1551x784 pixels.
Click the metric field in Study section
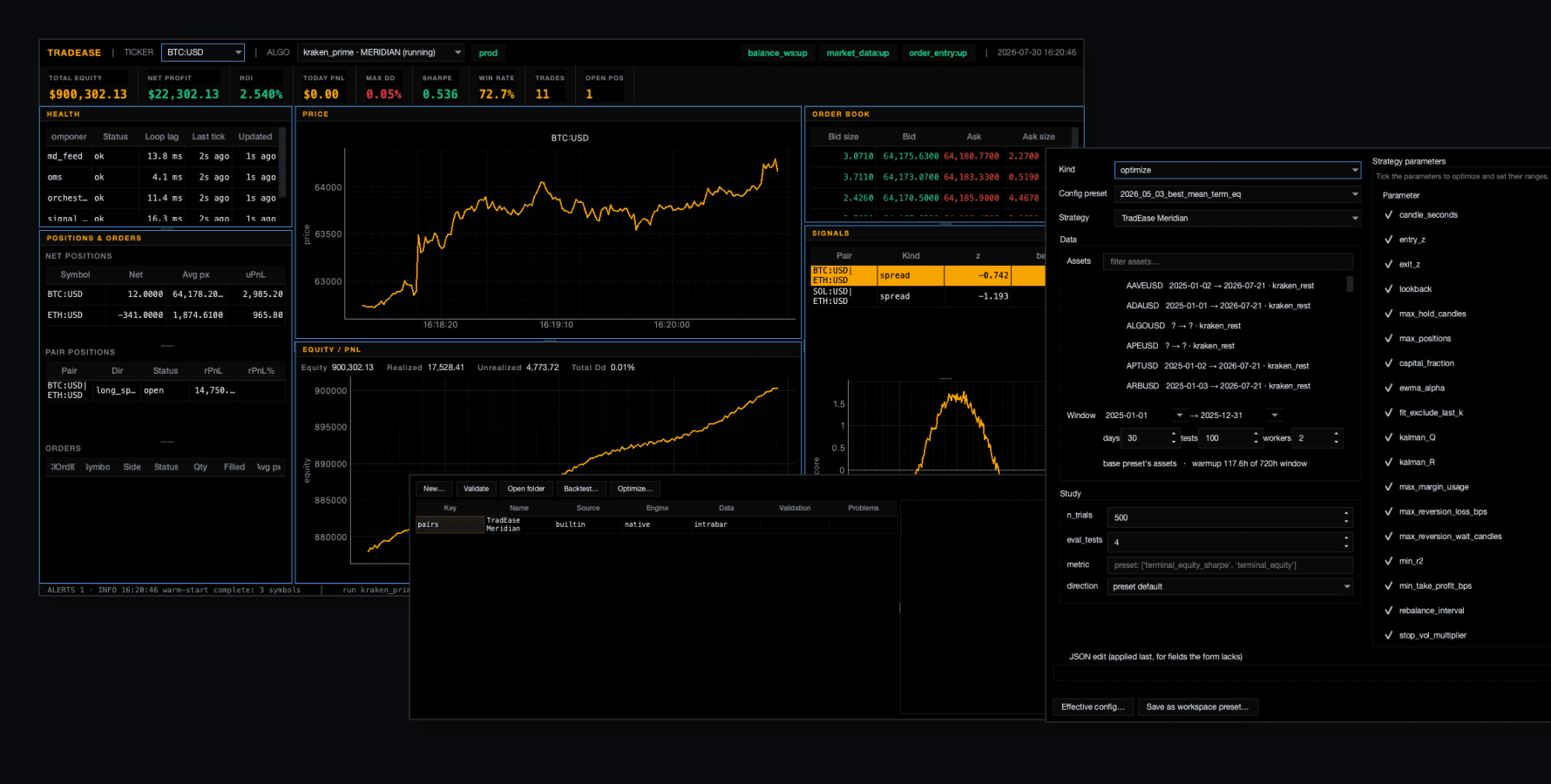pyautogui.click(x=1230, y=565)
